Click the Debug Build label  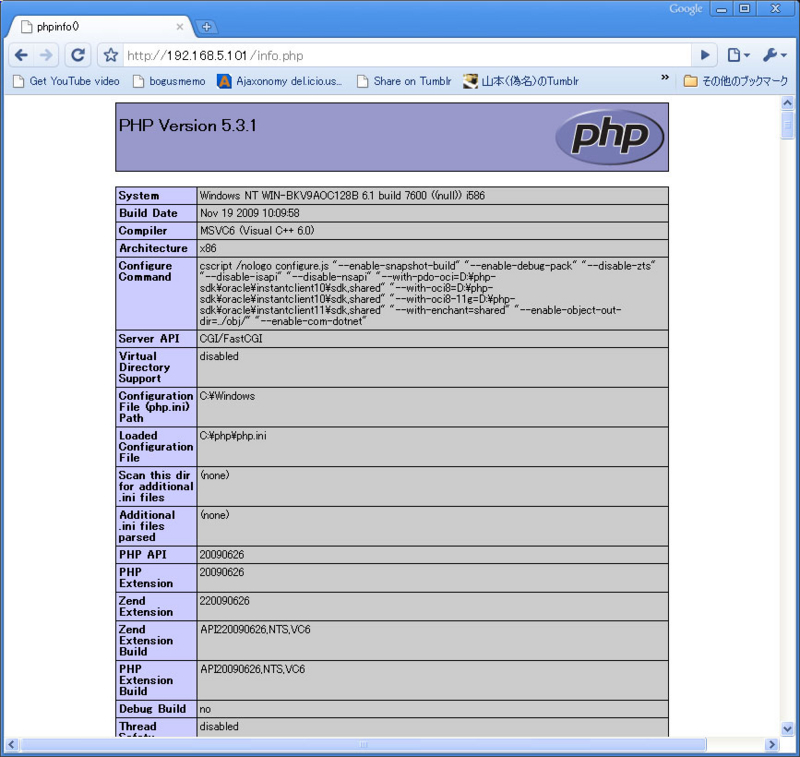click(x=153, y=709)
